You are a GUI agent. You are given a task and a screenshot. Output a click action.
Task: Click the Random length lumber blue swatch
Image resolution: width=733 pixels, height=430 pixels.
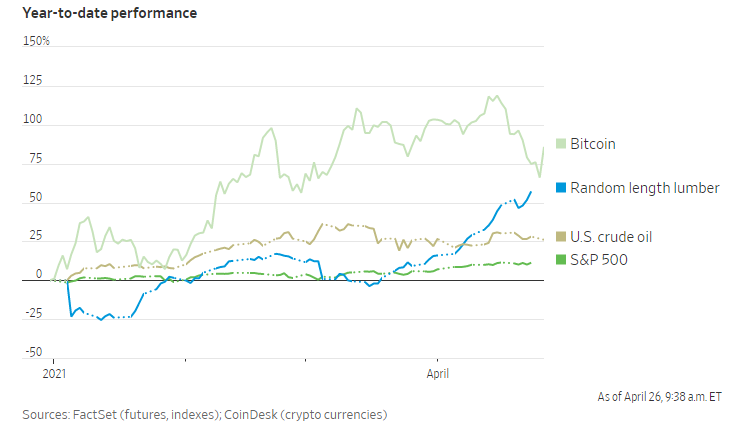tap(560, 188)
